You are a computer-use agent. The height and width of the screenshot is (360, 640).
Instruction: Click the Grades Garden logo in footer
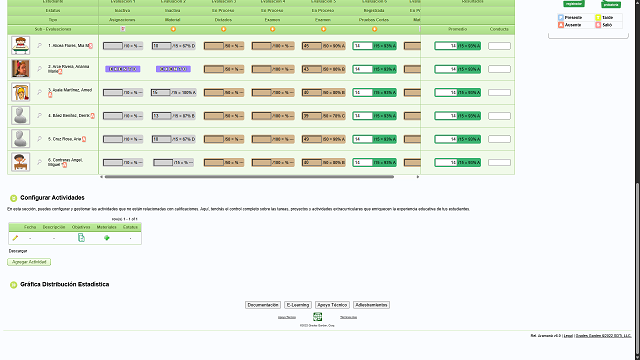pos(318,317)
